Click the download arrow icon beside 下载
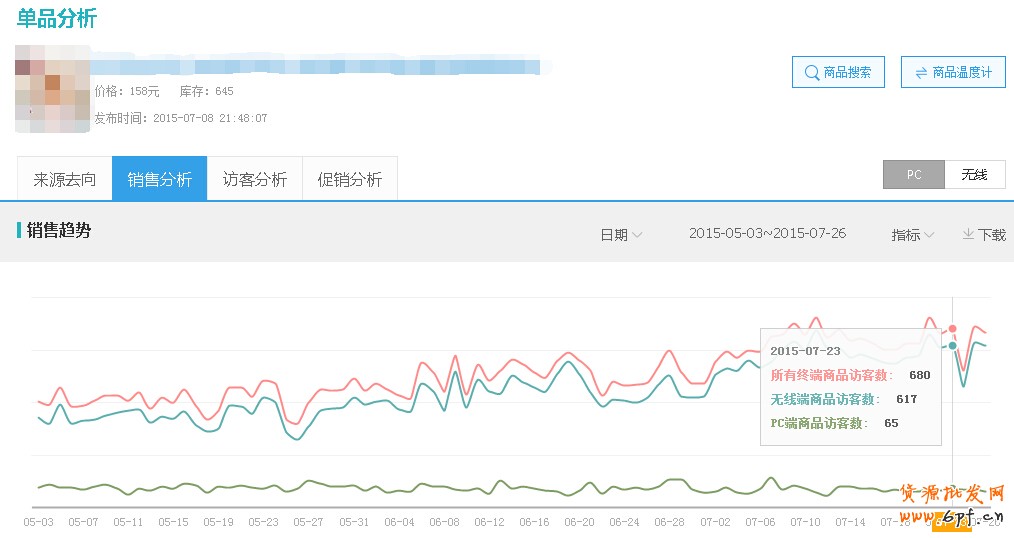Image resolution: width=1014 pixels, height=538 pixels. point(967,234)
